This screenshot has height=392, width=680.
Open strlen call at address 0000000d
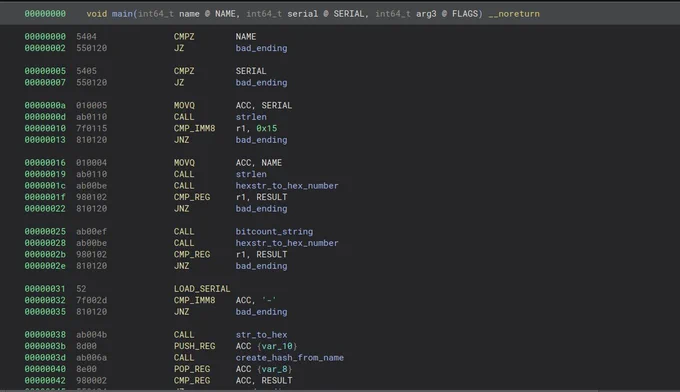coord(251,117)
